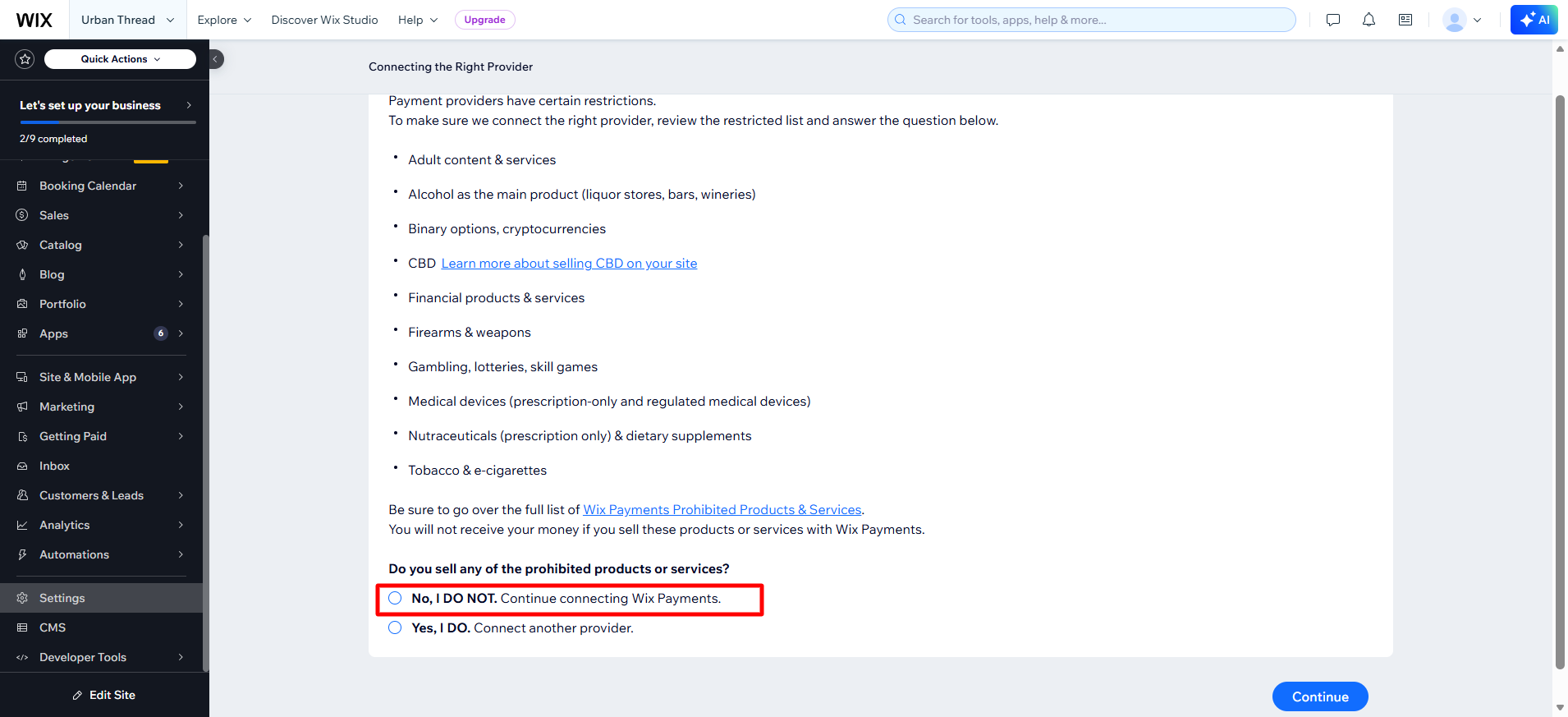Open the notifications bell
Viewport: 1568px width, 717px height.
[1369, 20]
